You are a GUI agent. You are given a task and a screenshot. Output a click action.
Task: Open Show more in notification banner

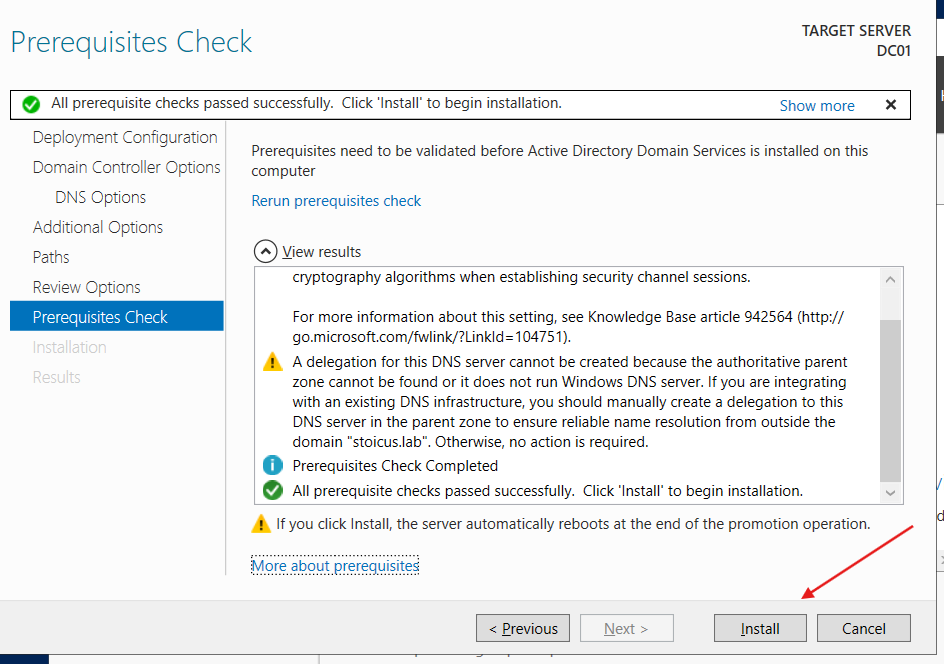(817, 105)
